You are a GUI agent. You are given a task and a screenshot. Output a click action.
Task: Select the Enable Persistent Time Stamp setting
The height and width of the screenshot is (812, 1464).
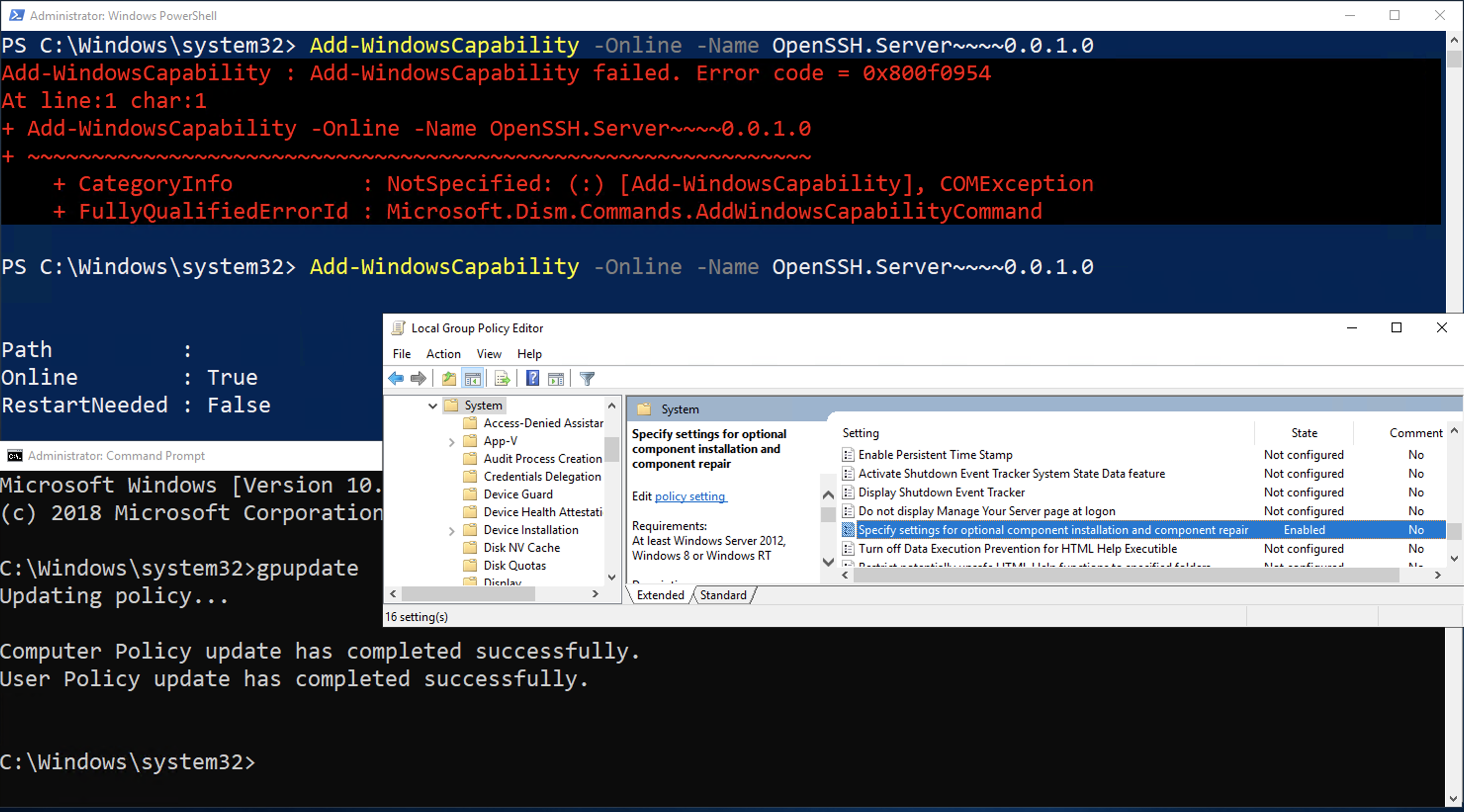click(x=935, y=454)
